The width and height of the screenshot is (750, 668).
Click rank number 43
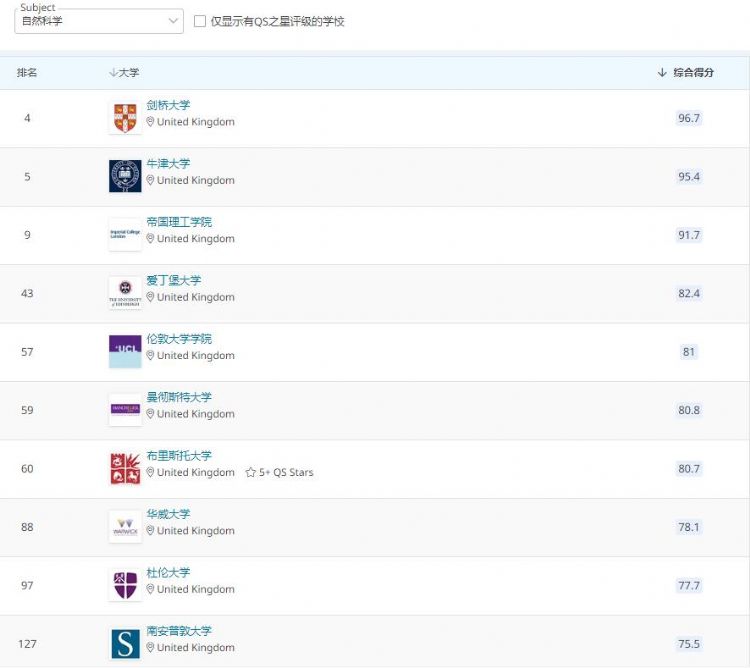tap(27, 293)
